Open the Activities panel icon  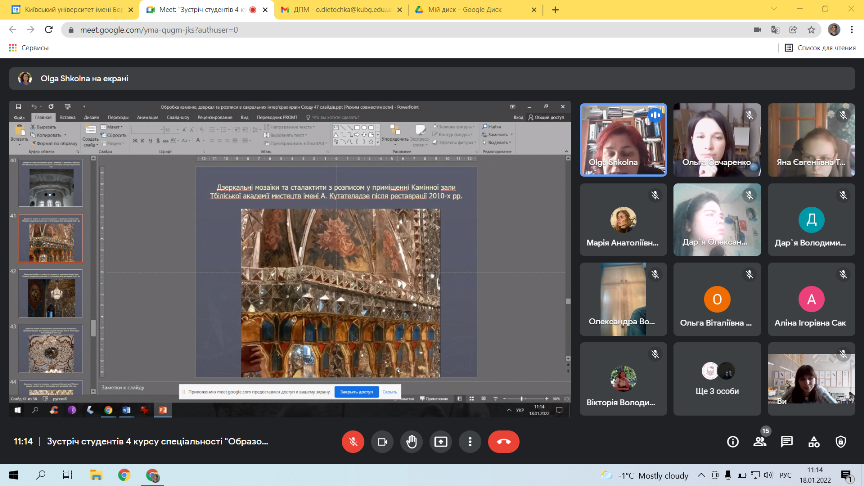click(814, 441)
